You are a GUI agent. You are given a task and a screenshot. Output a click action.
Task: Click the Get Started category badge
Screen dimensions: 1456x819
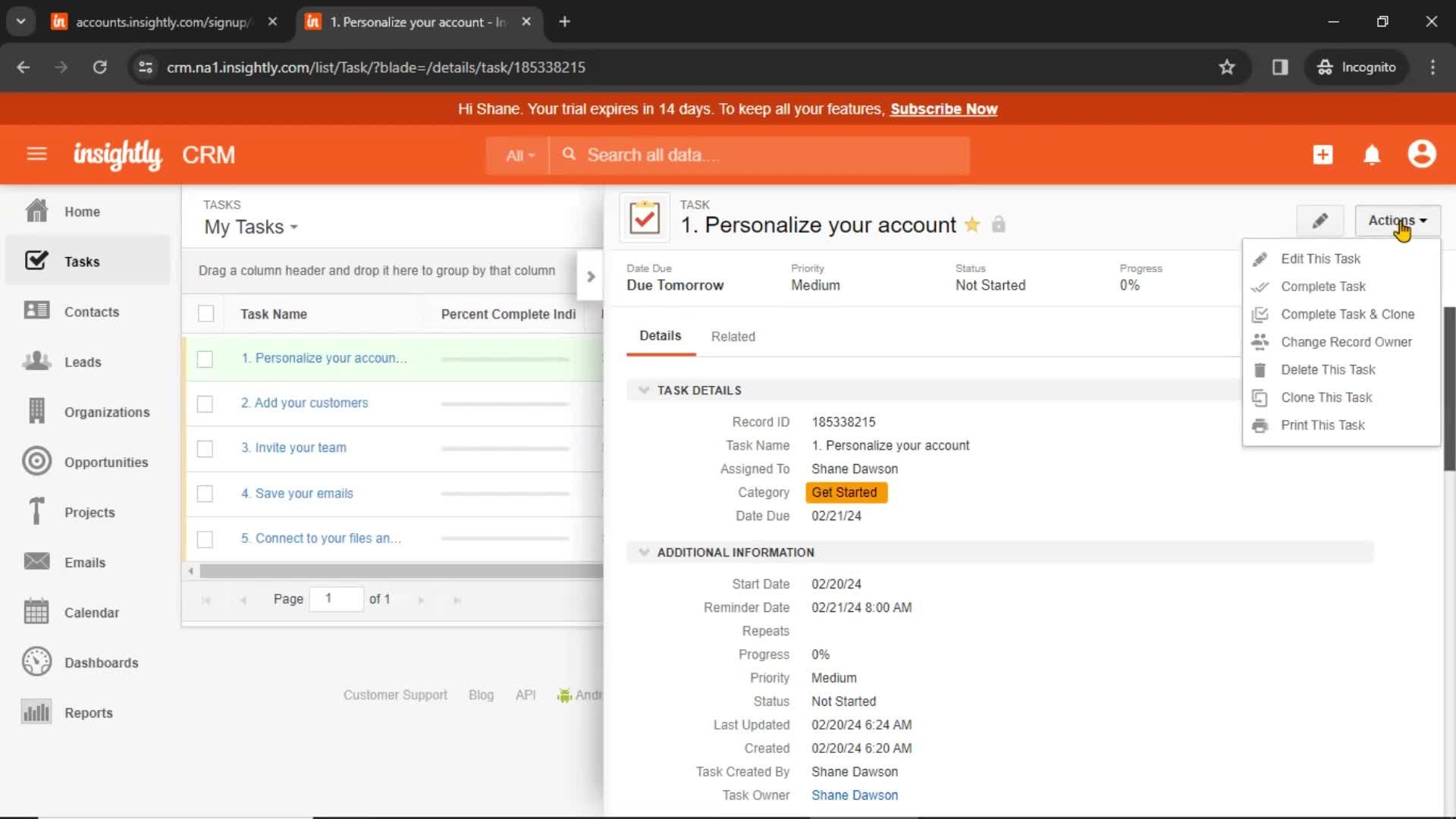coord(846,492)
